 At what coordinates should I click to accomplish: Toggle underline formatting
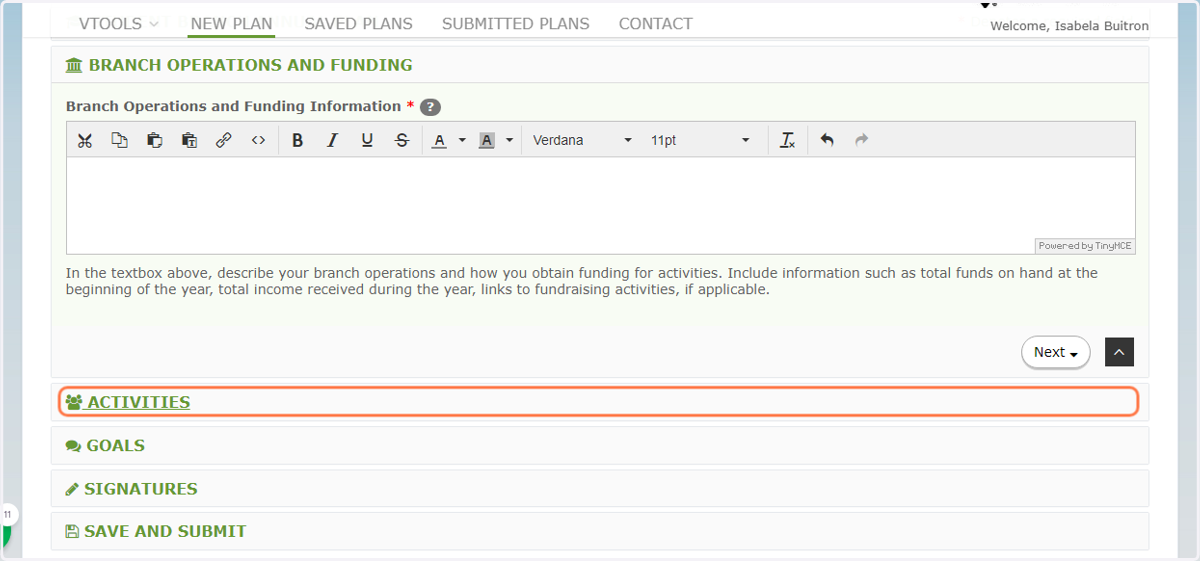(x=367, y=140)
